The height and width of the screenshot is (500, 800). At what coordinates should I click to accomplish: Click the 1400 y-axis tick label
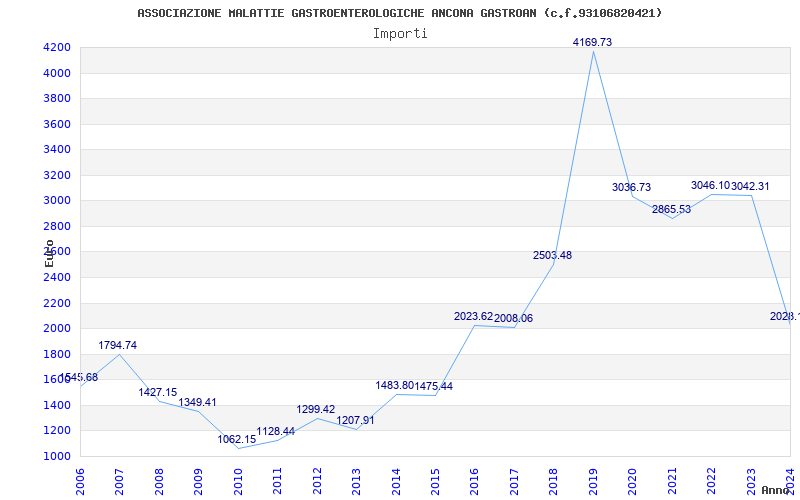pos(57,406)
